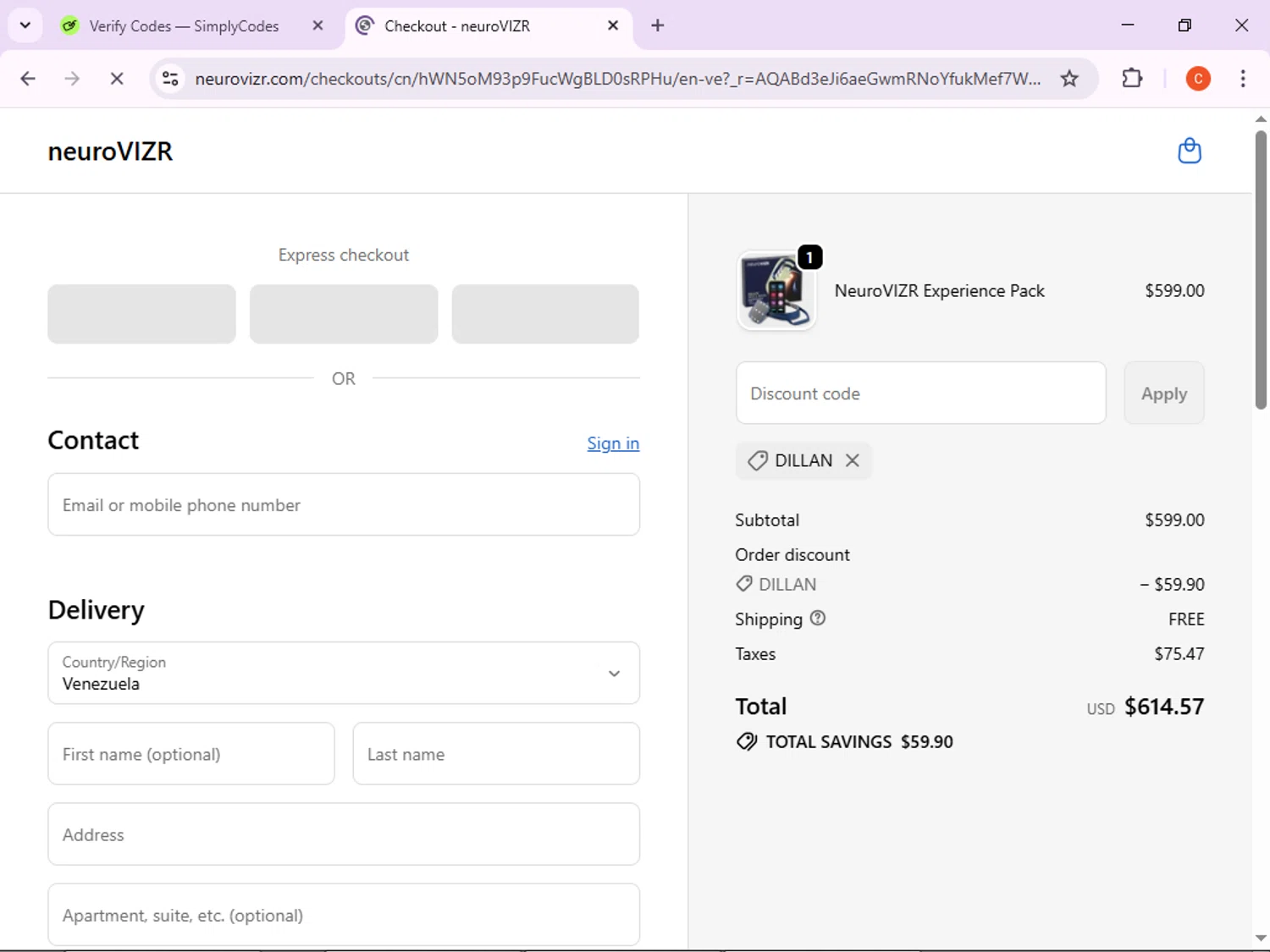Expand the Country/Region dropdown
This screenshot has width=1270, height=952.
pyautogui.click(x=344, y=673)
